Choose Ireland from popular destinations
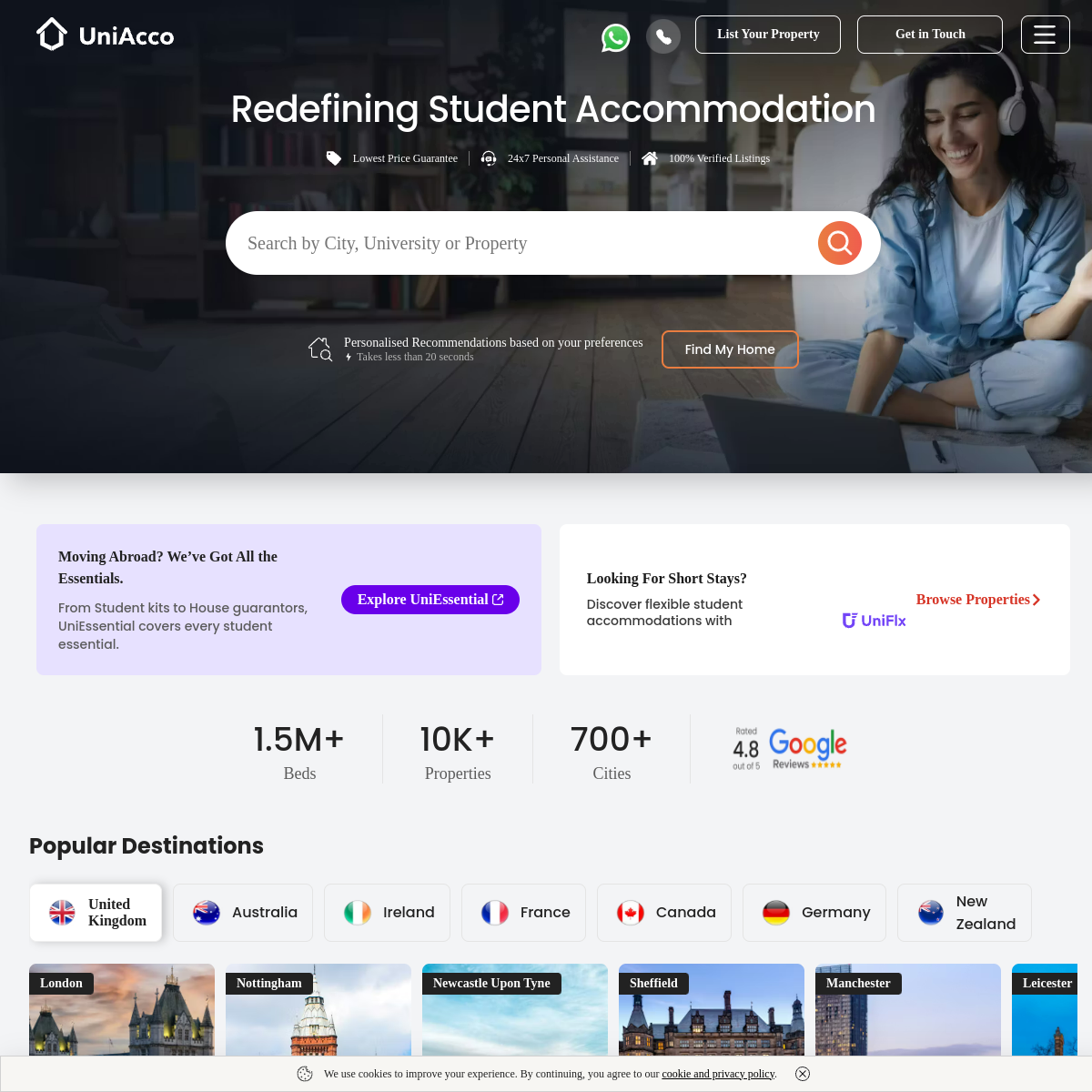Viewport: 1092px width, 1092px height. pyautogui.click(x=388, y=913)
